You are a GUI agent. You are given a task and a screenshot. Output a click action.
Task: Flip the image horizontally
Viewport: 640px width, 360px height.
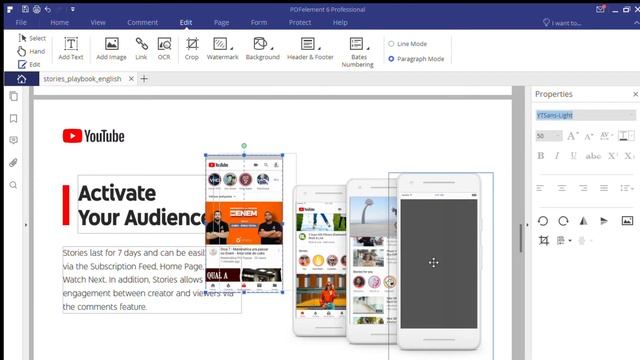tap(584, 221)
